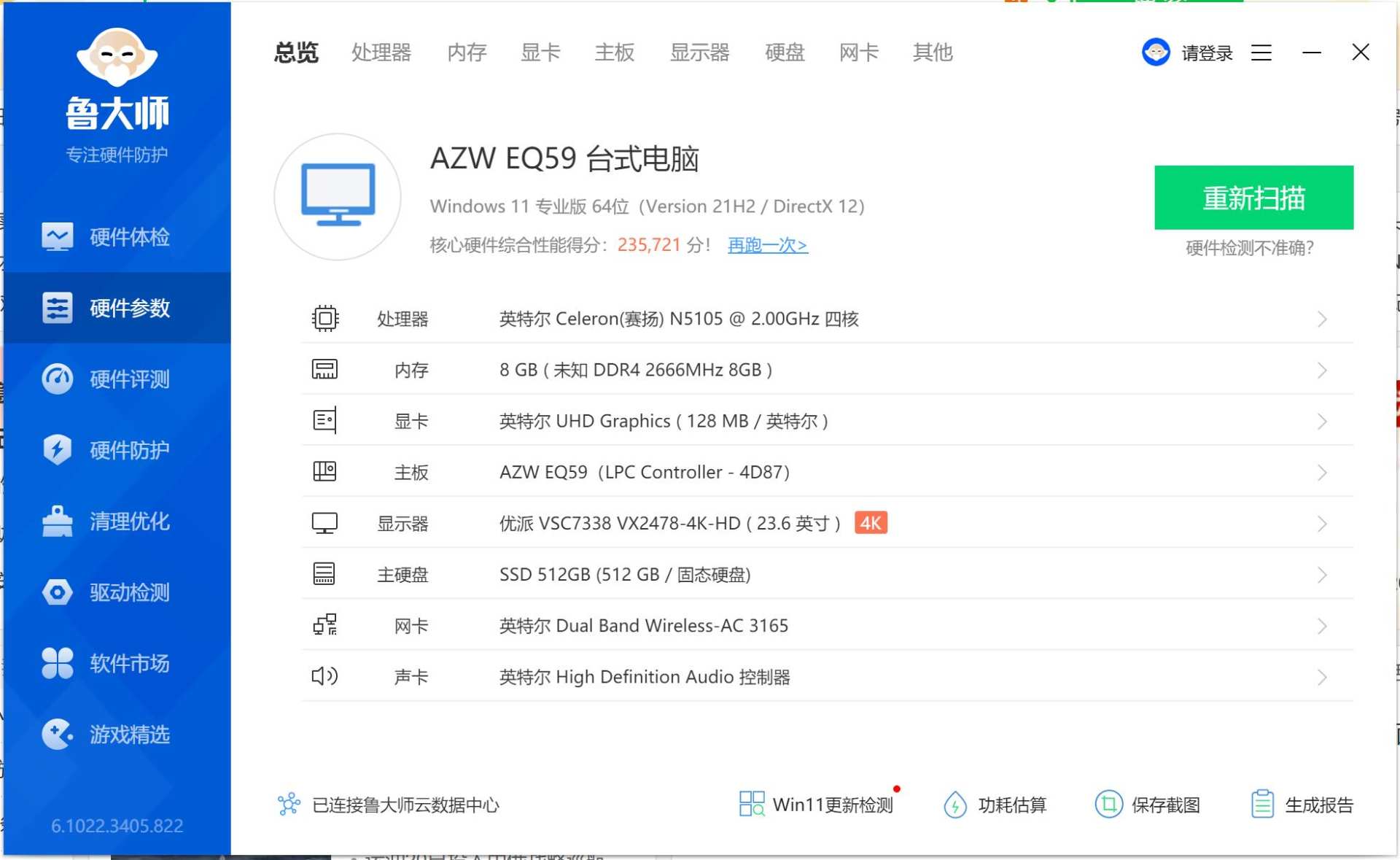Open the 硬件体检 sidebar section

tap(117, 236)
